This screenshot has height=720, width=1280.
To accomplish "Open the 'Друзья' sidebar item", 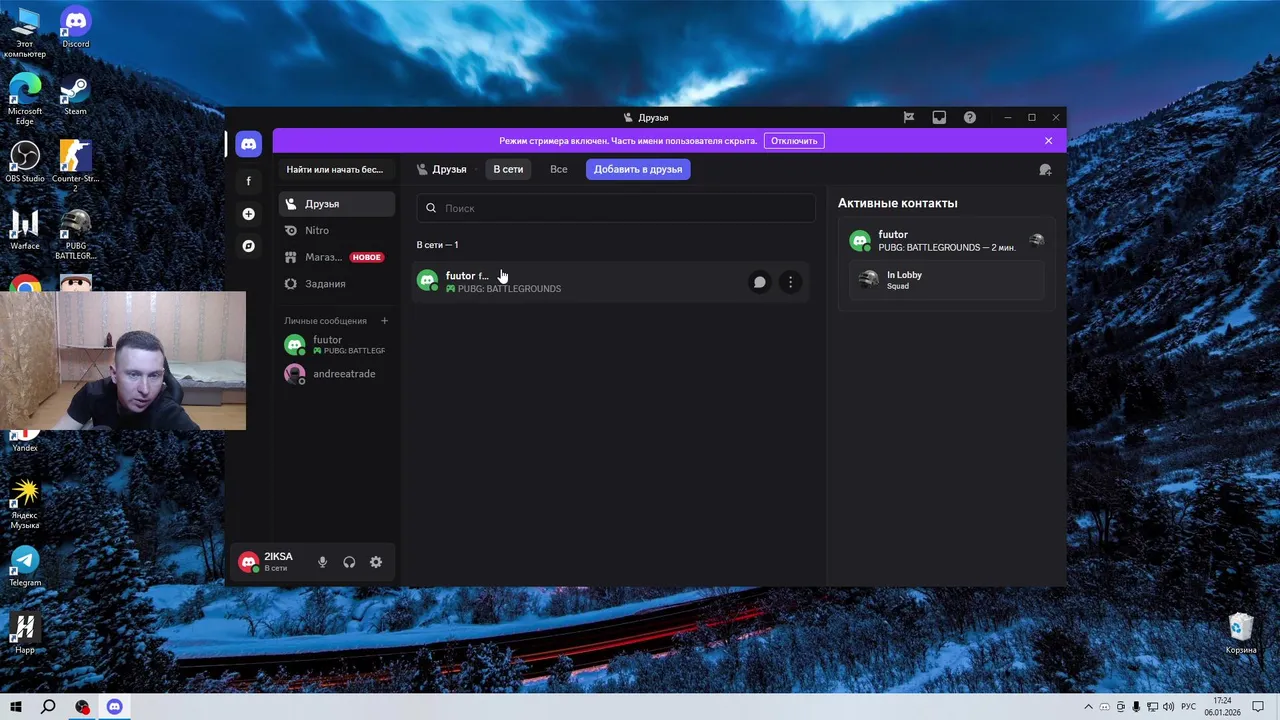I will pyautogui.click(x=337, y=204).
